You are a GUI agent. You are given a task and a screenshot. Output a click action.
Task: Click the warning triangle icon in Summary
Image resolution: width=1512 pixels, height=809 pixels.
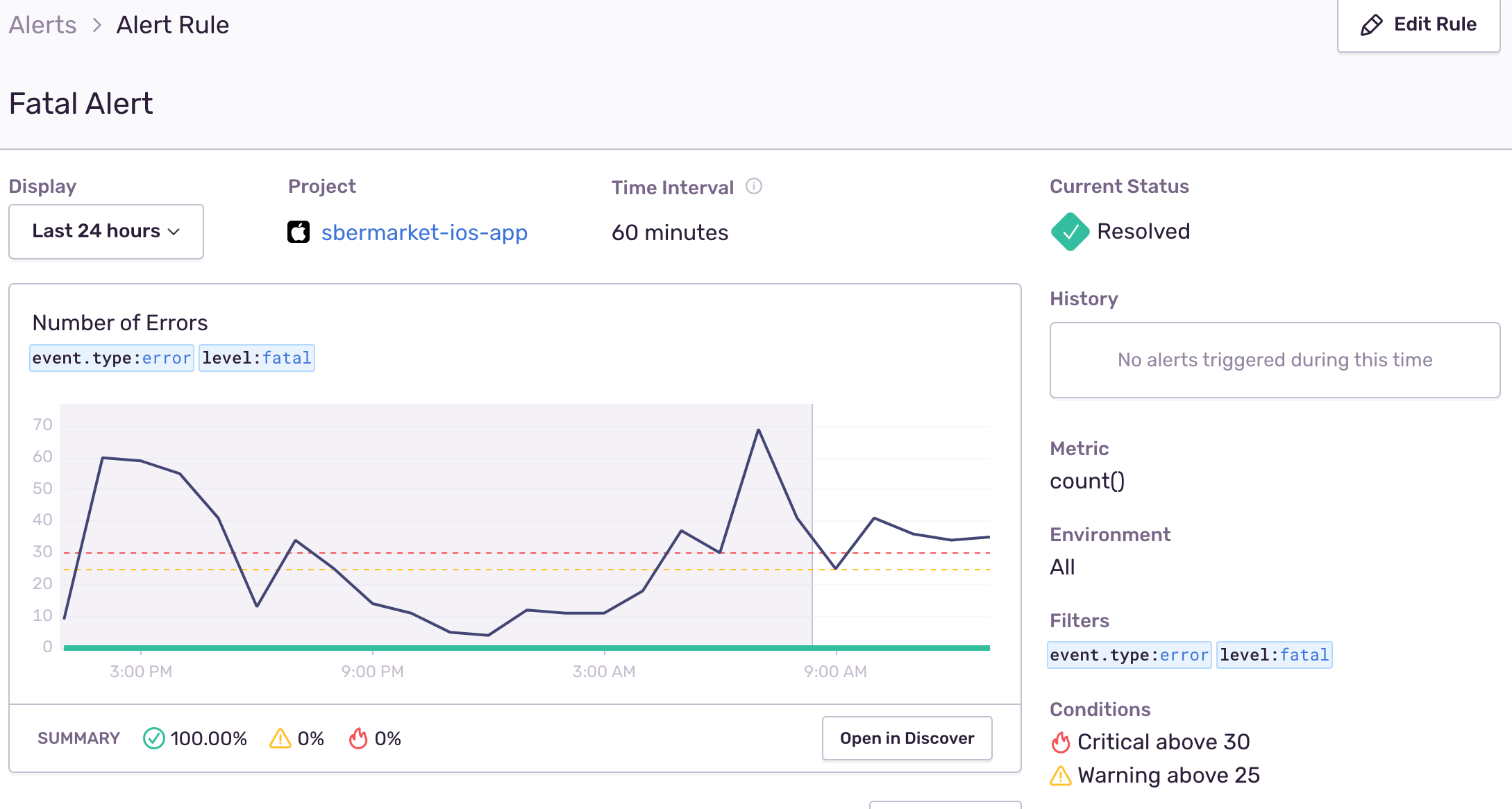279,738
